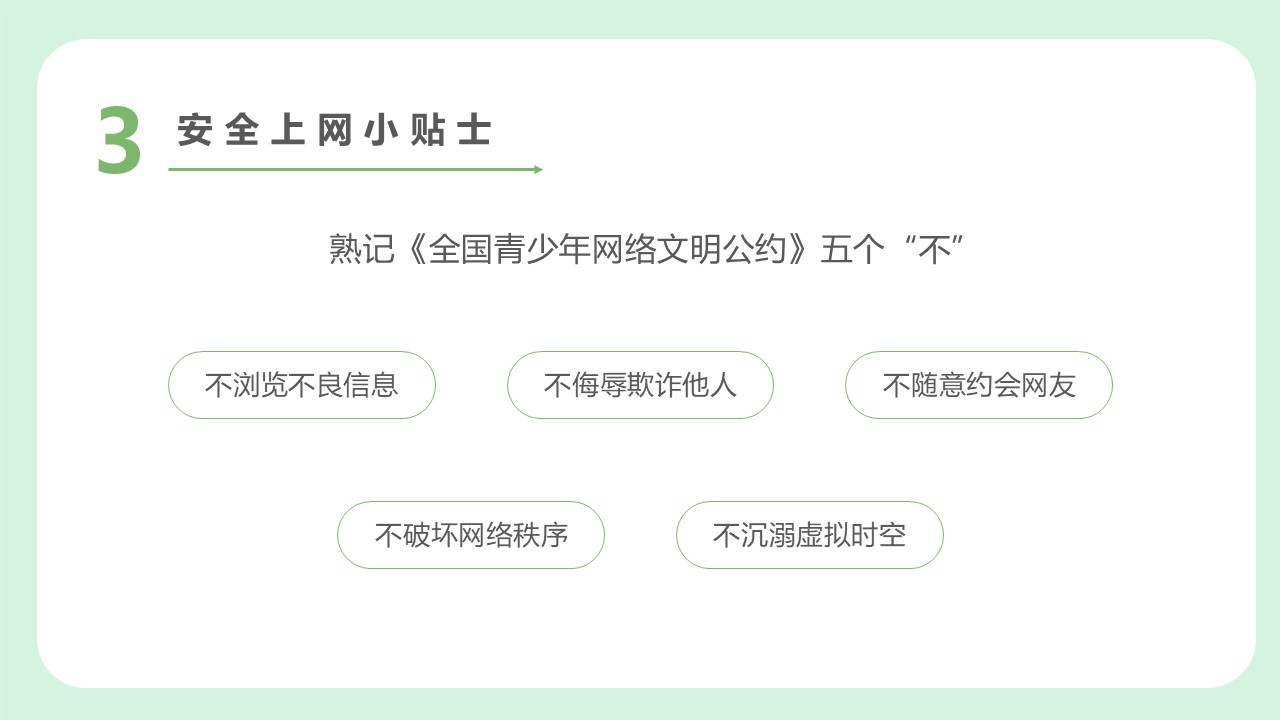Click the first heading character 安
The width and height of the screenshot is (1280, 720).
click(195, 130)
